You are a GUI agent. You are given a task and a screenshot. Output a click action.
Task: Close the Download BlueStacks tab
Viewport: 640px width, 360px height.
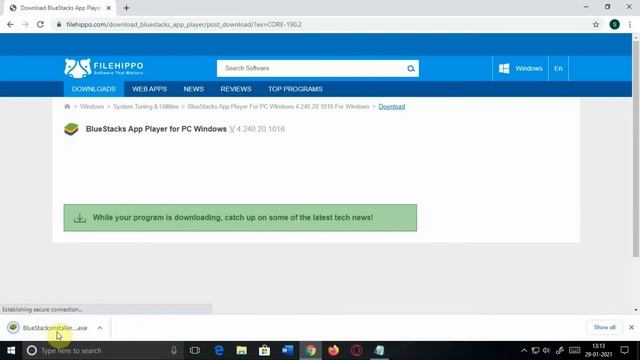109,8
